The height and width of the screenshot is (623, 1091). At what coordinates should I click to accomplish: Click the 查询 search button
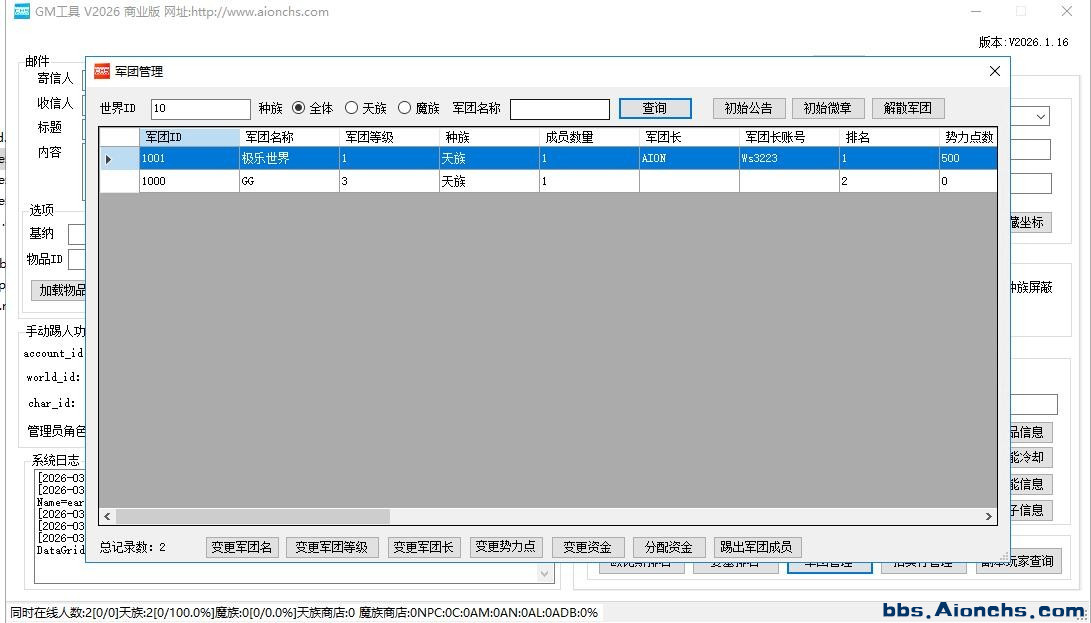click(655, 108)
